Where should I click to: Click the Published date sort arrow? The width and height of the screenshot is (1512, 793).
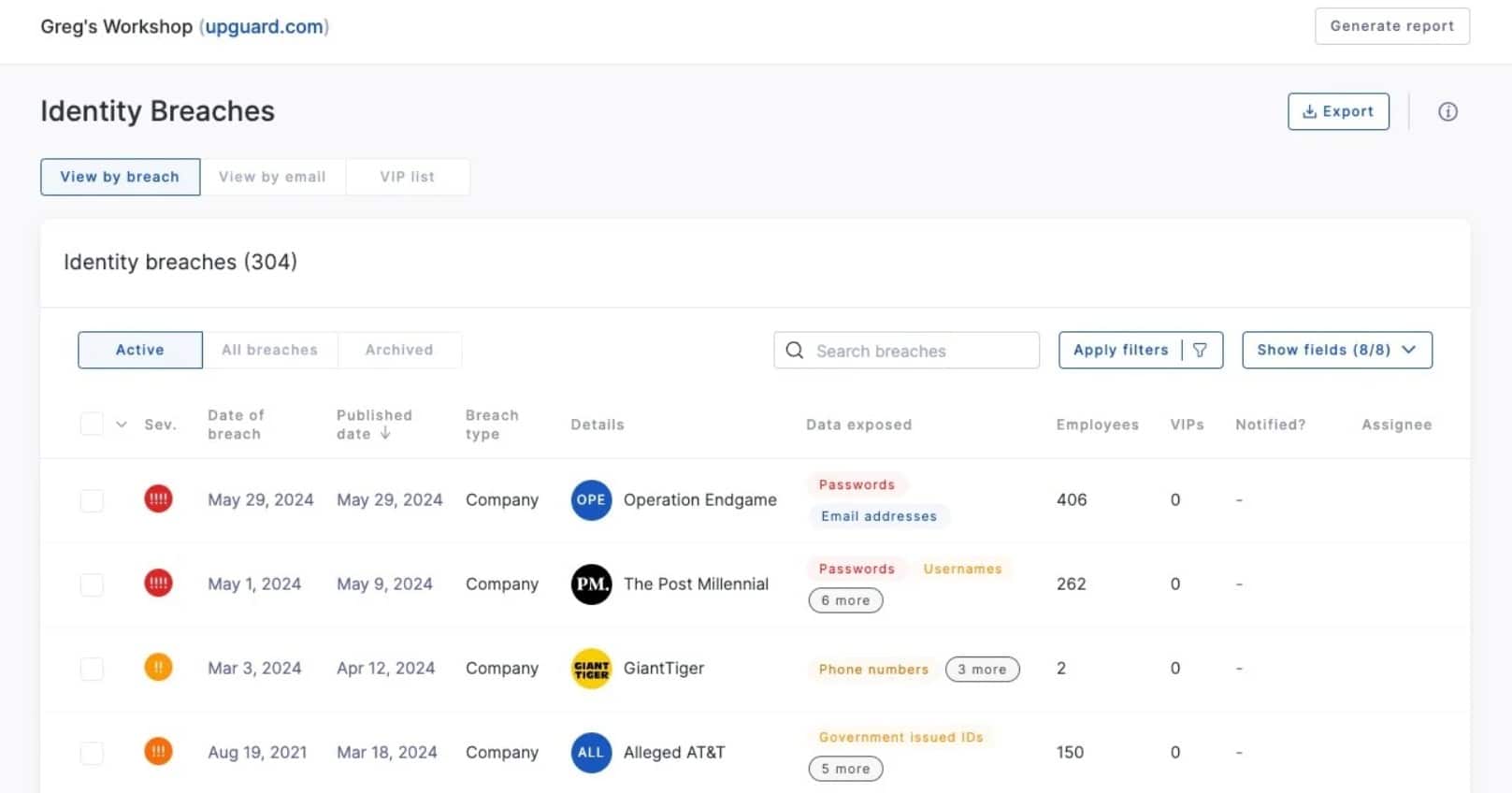point(385,434)
